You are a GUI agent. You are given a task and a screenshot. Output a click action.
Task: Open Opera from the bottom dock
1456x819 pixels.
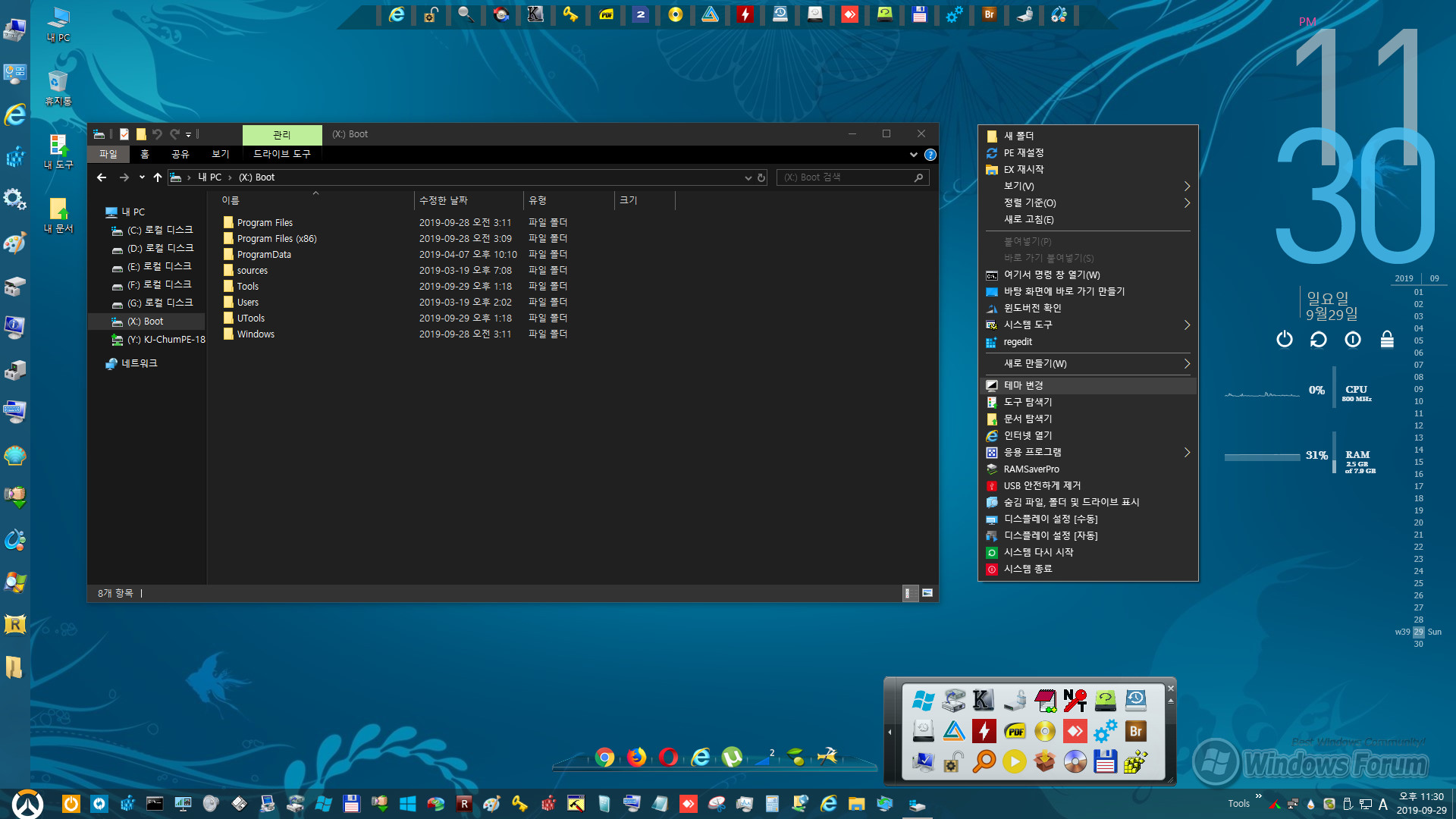coord(669,757)
